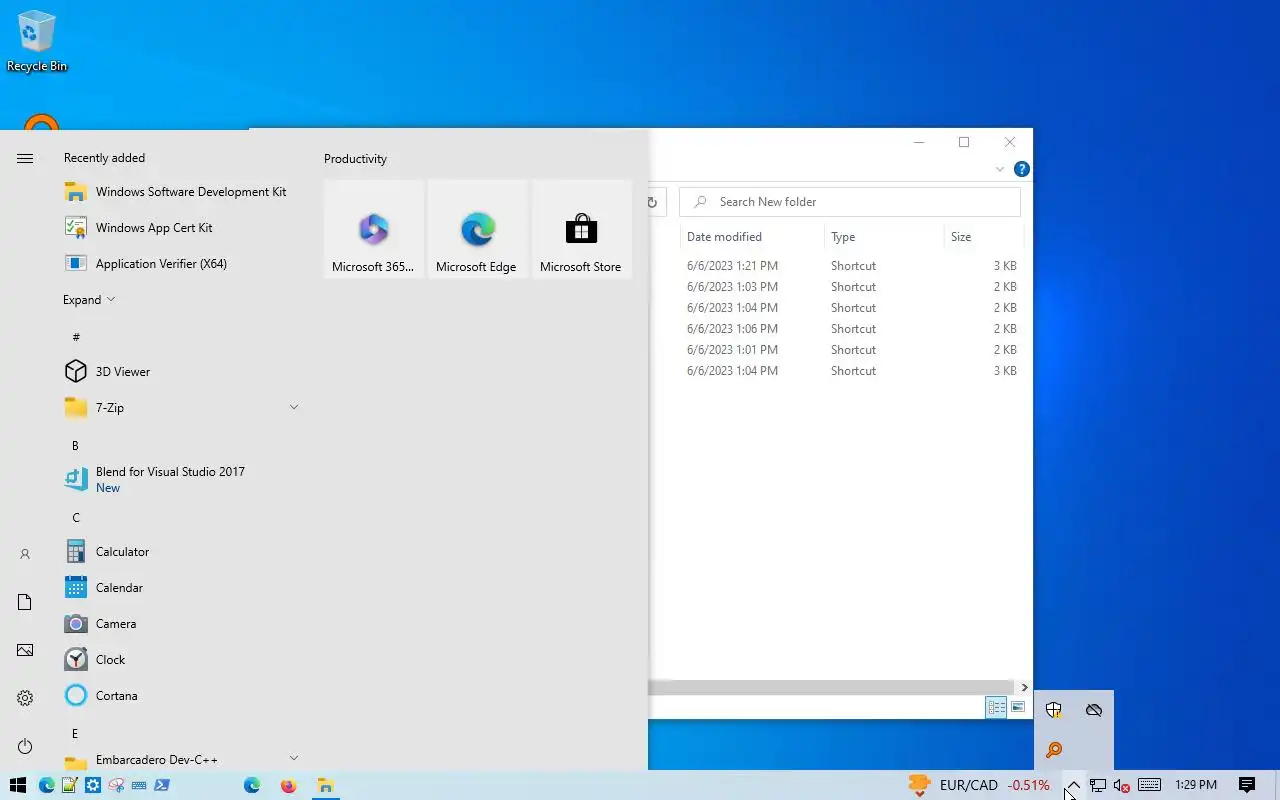This screenshot has height=800, width=1280.
Task: Open Microsoft 365 tile
Action: click(x=373, y=229)
